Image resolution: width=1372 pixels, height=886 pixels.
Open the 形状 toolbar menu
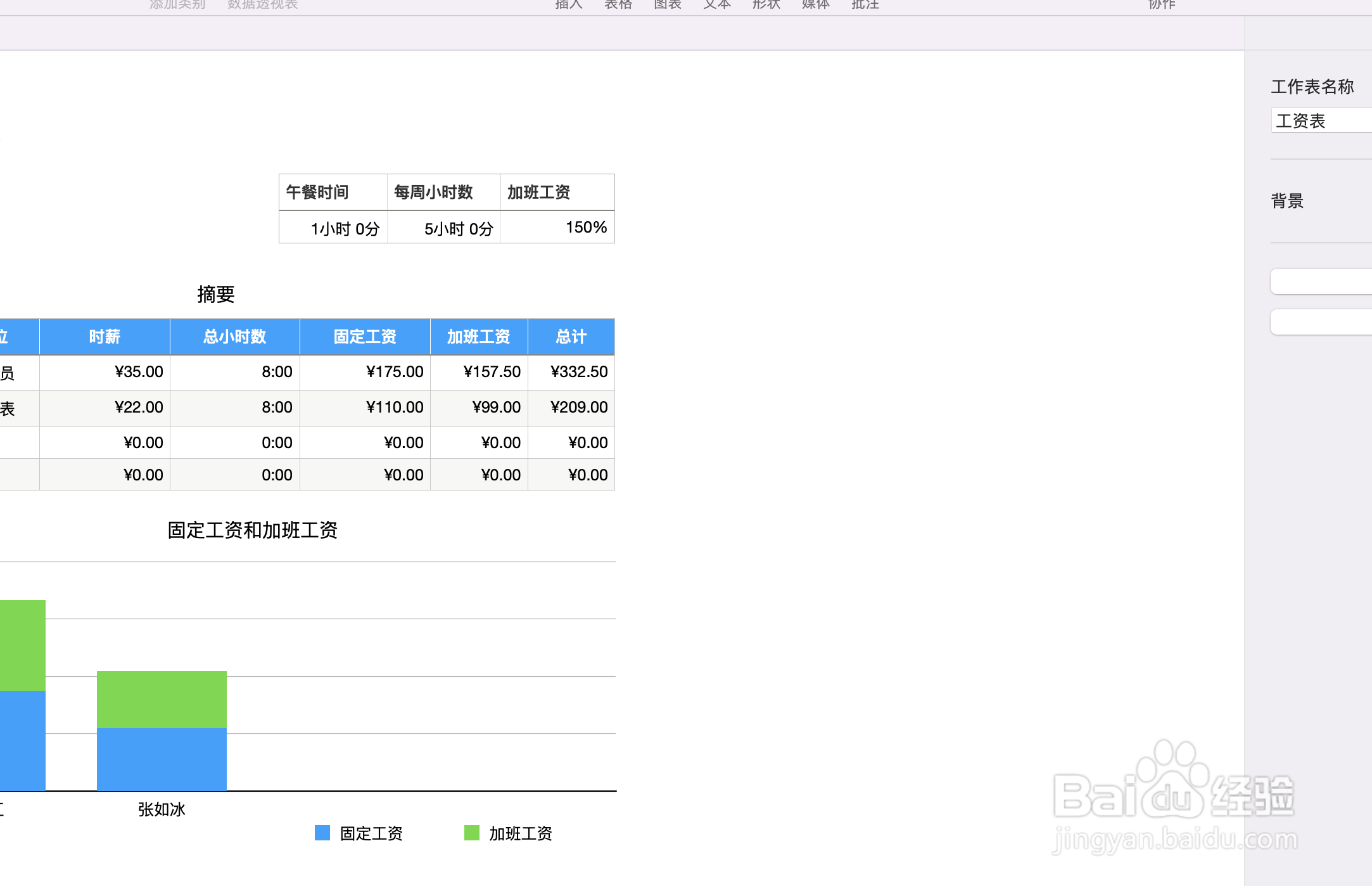(766, 4)
